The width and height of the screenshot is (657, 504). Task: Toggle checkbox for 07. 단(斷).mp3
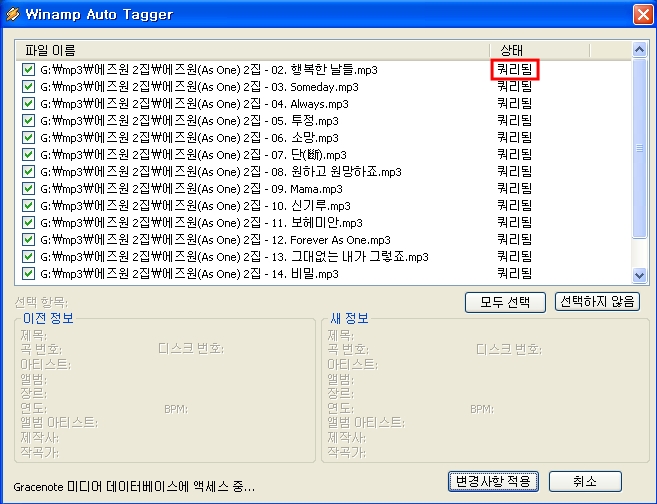pos(28,155)
